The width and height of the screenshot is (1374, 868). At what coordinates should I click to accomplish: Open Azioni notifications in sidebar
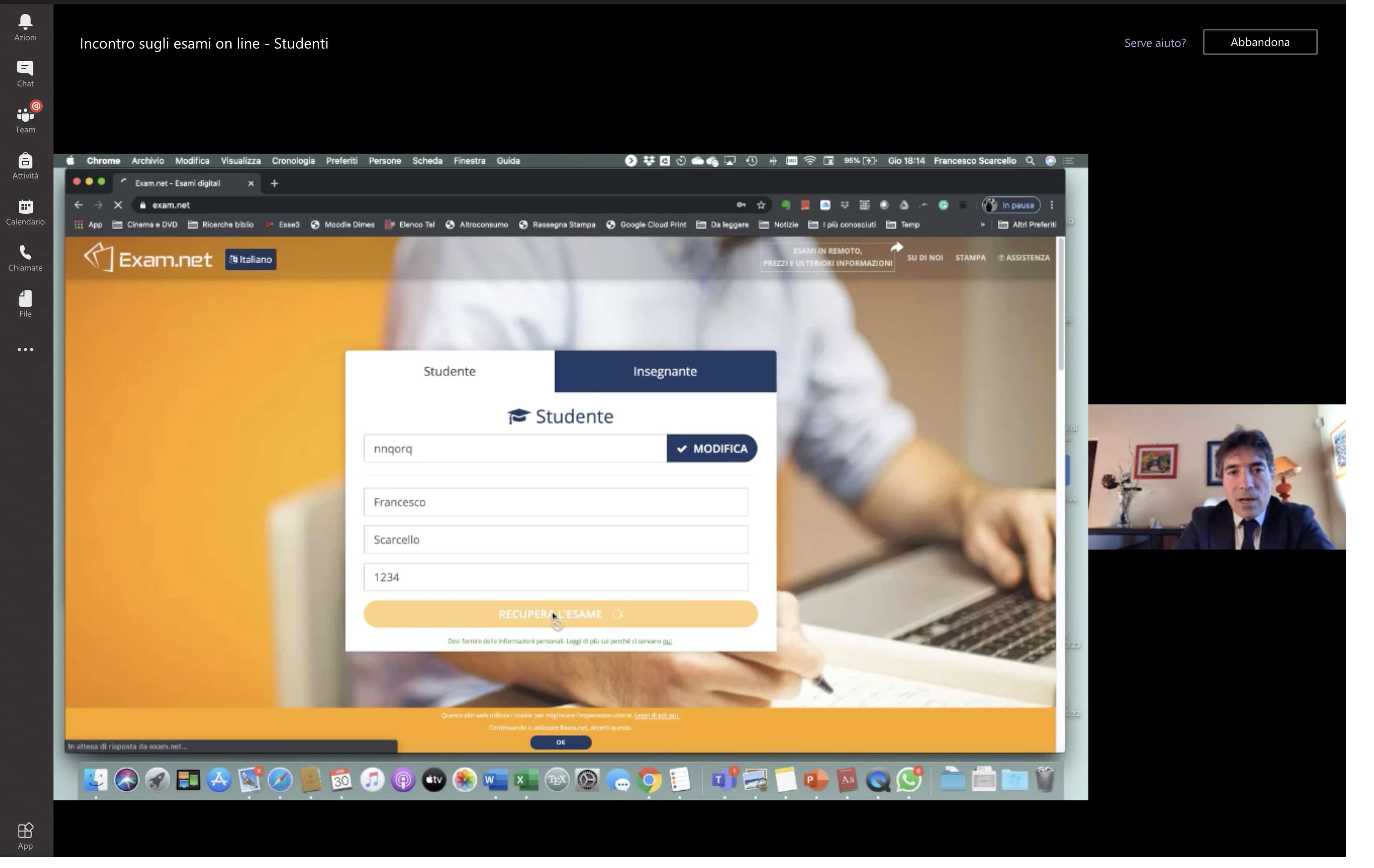[x=25, y=28]
